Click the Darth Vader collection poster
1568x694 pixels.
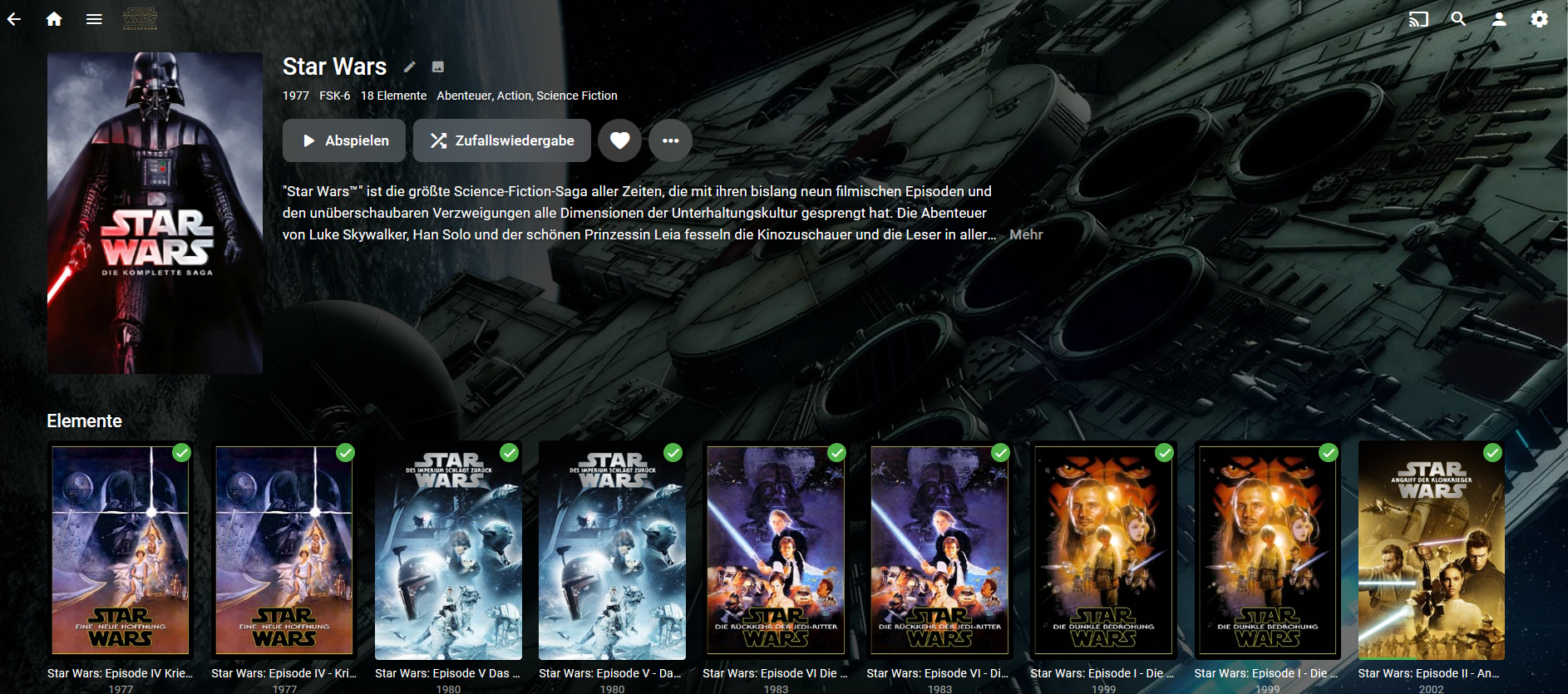point(155,213)
